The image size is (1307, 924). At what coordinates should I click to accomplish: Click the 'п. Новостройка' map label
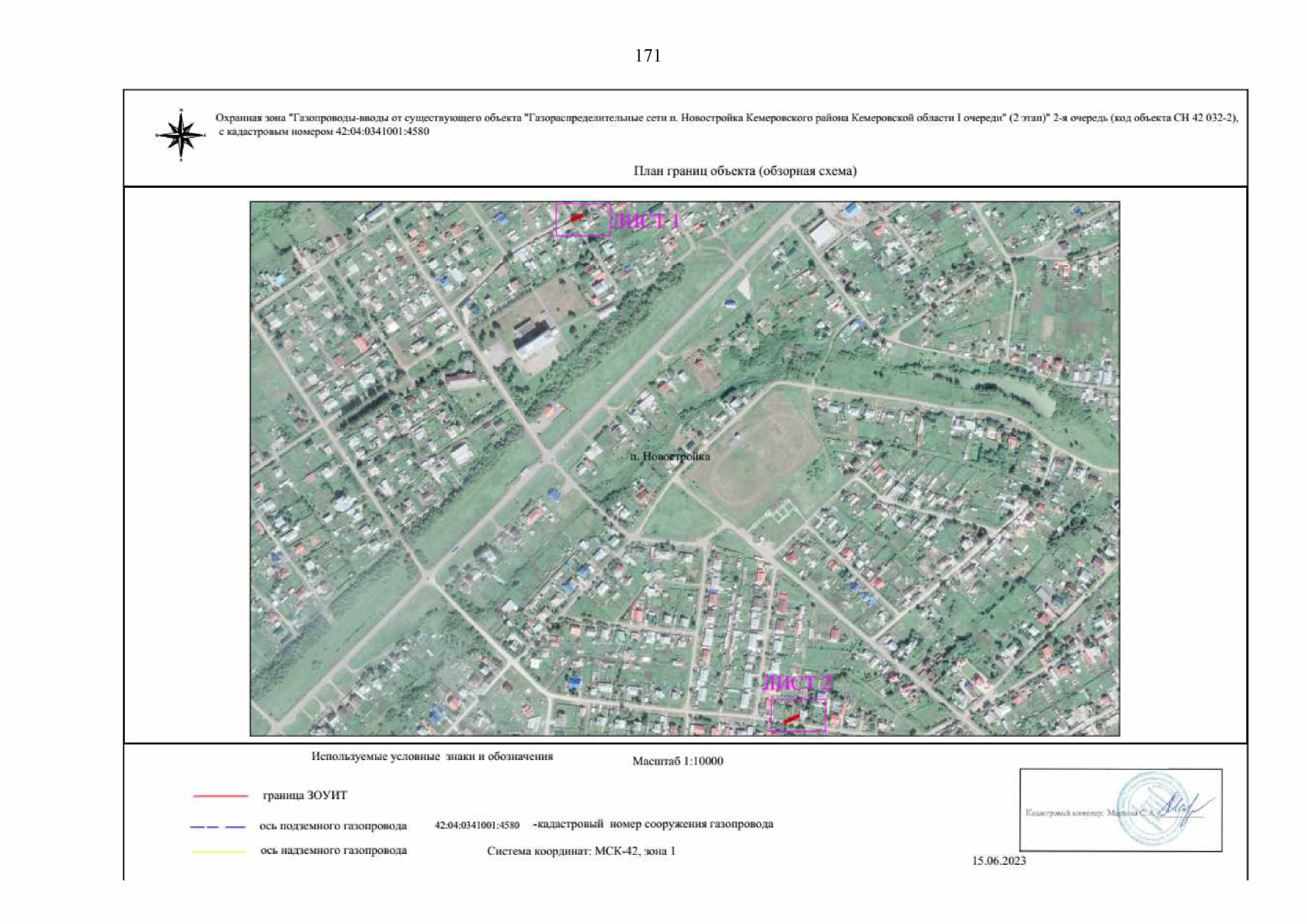(670, 457)
